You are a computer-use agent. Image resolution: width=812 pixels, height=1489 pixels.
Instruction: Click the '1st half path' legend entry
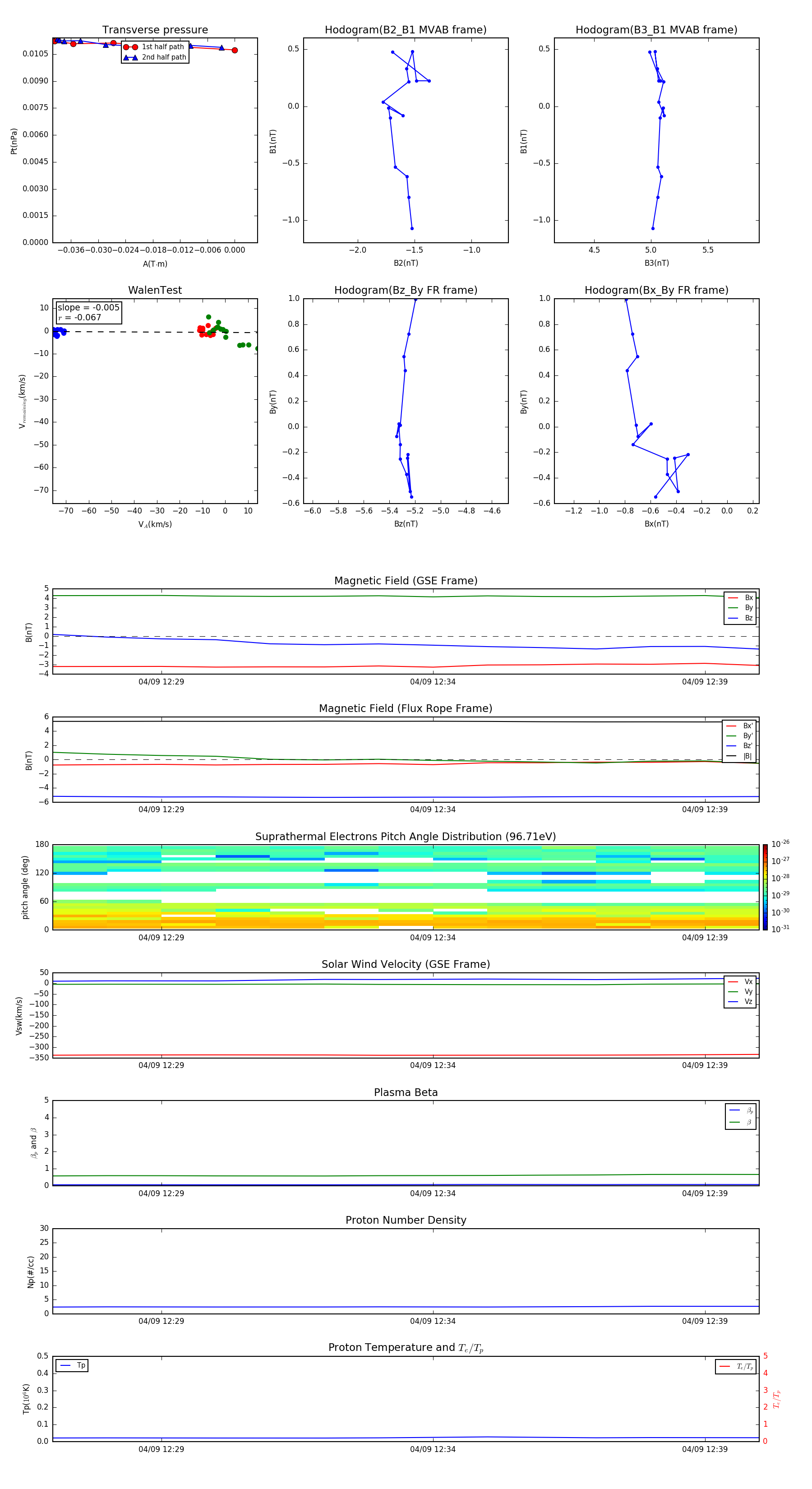tap(154, 47)
